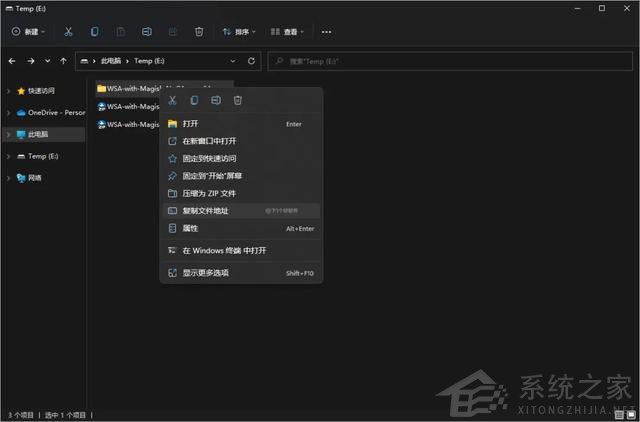Screen dimensions: 640x422
Task: Open recent locations chevron next to forward arrow
Action: click(x=48, y=61)
